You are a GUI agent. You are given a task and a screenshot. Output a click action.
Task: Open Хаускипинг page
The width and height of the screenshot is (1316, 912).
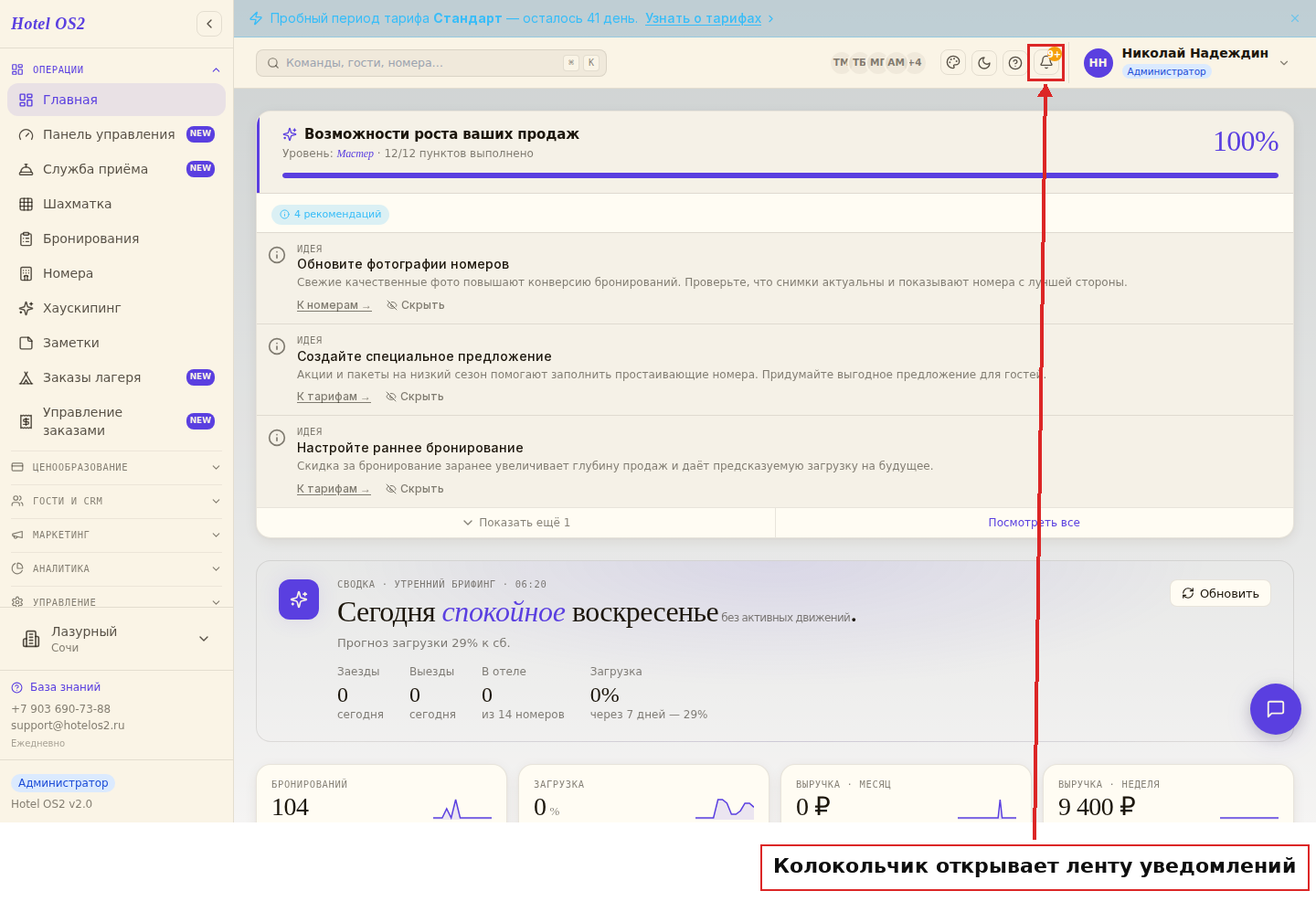click(116, 308)
